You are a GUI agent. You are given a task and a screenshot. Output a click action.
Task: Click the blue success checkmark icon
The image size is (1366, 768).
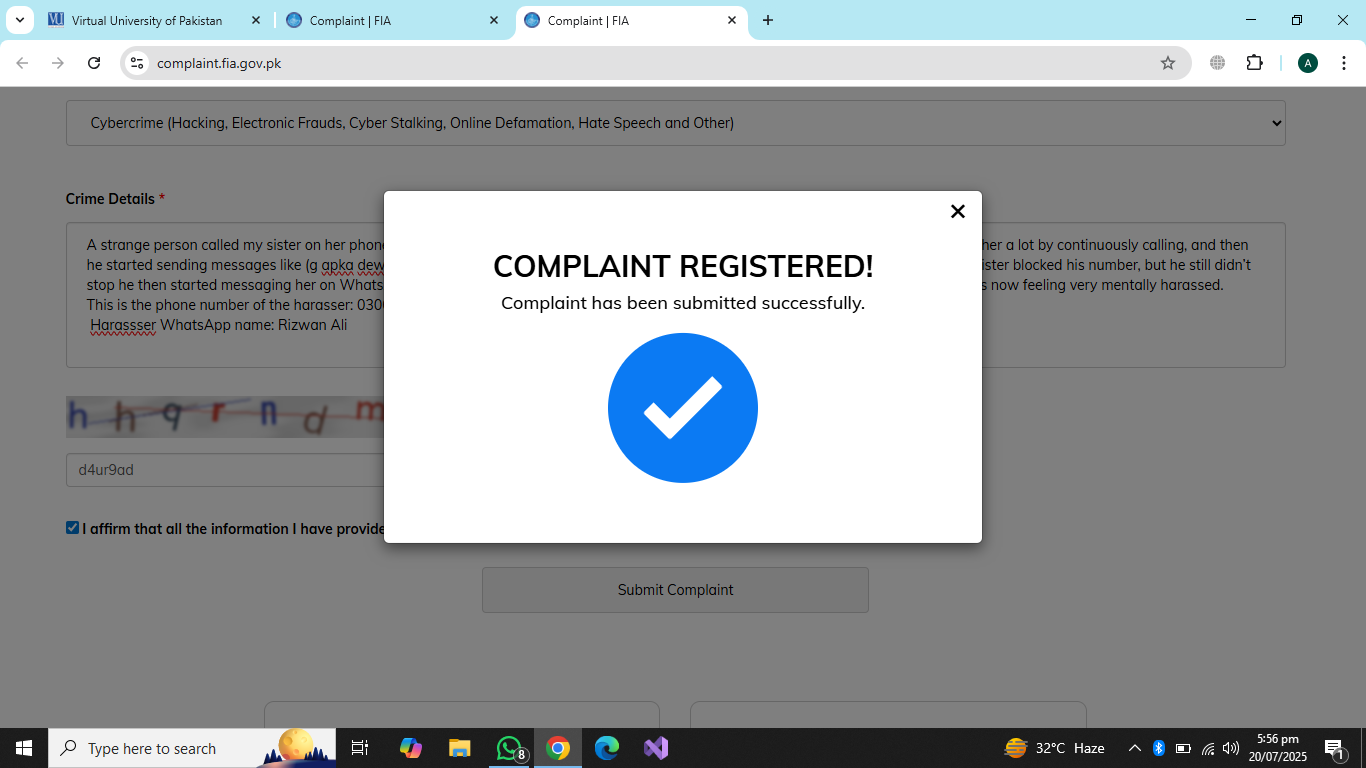coord(683,408)
